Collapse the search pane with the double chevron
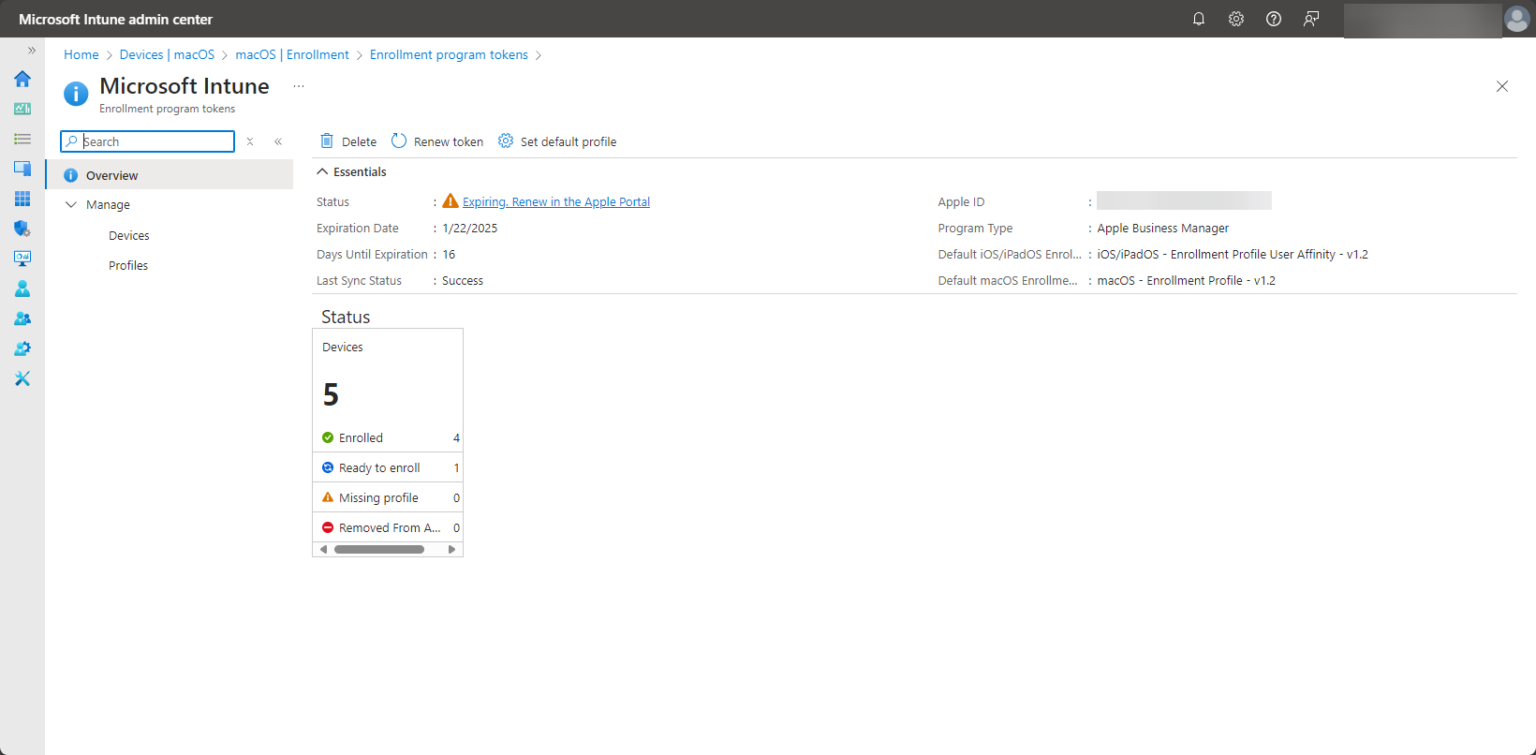Viewport: 1536px width, 755px height. coord(278,141)
